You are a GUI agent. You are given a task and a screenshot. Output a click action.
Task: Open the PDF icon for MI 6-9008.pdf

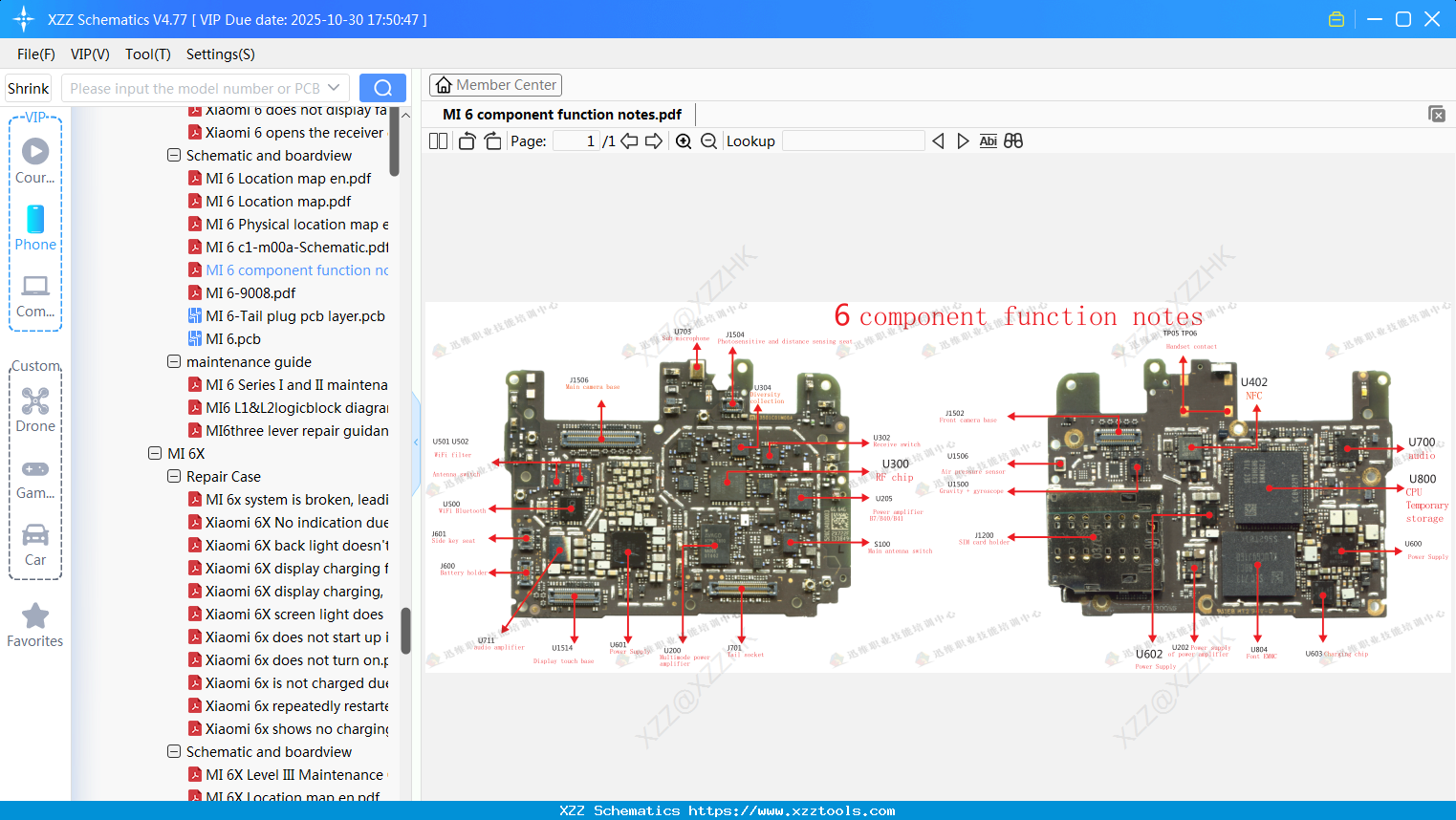pos(195,293)
